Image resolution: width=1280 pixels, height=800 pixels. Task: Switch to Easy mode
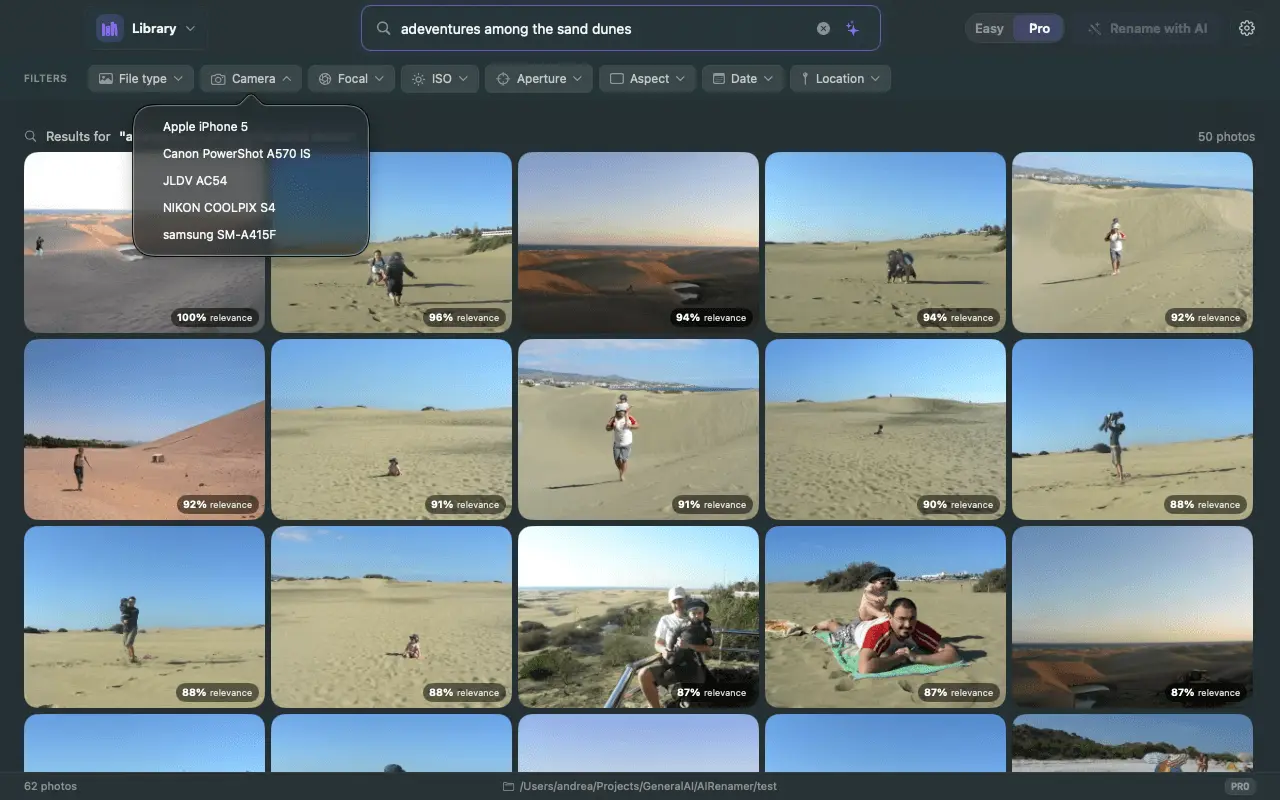pos(989,28)
